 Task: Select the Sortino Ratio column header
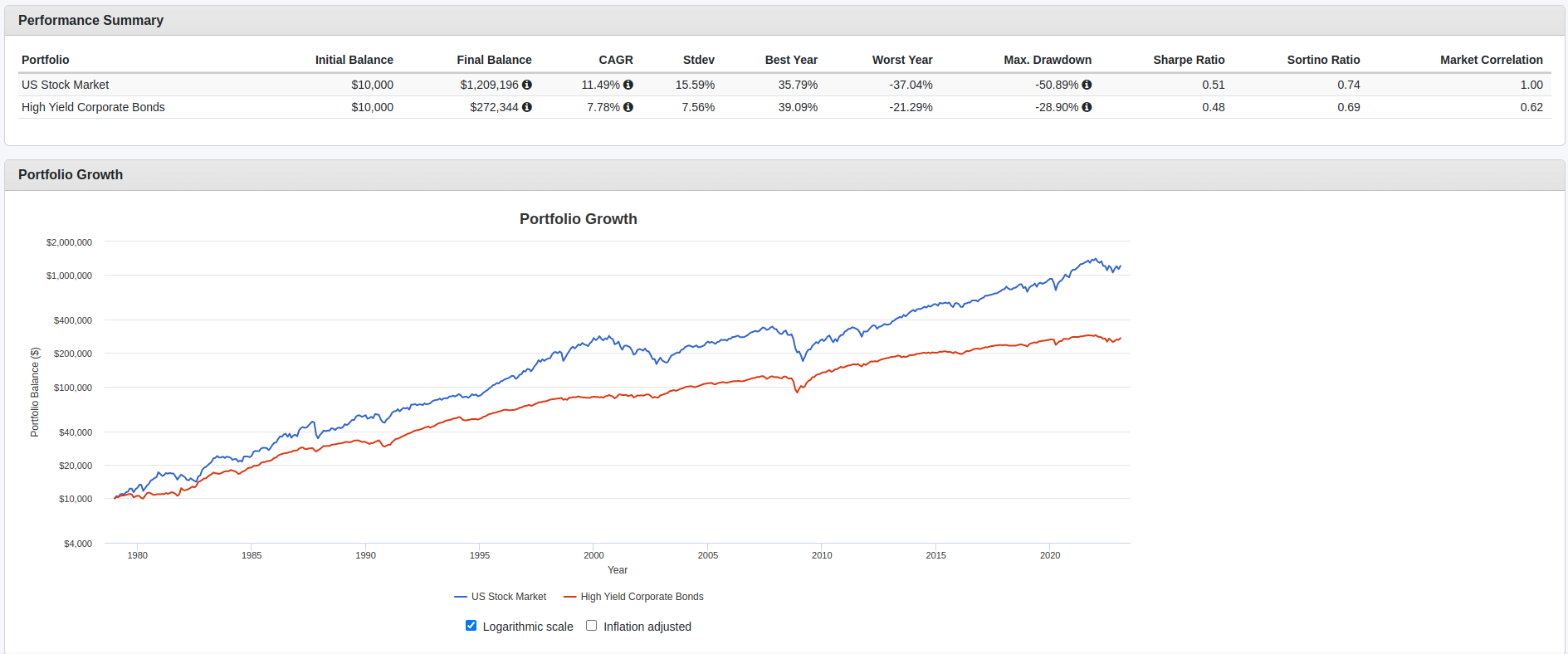click(x=1323, y=60)
